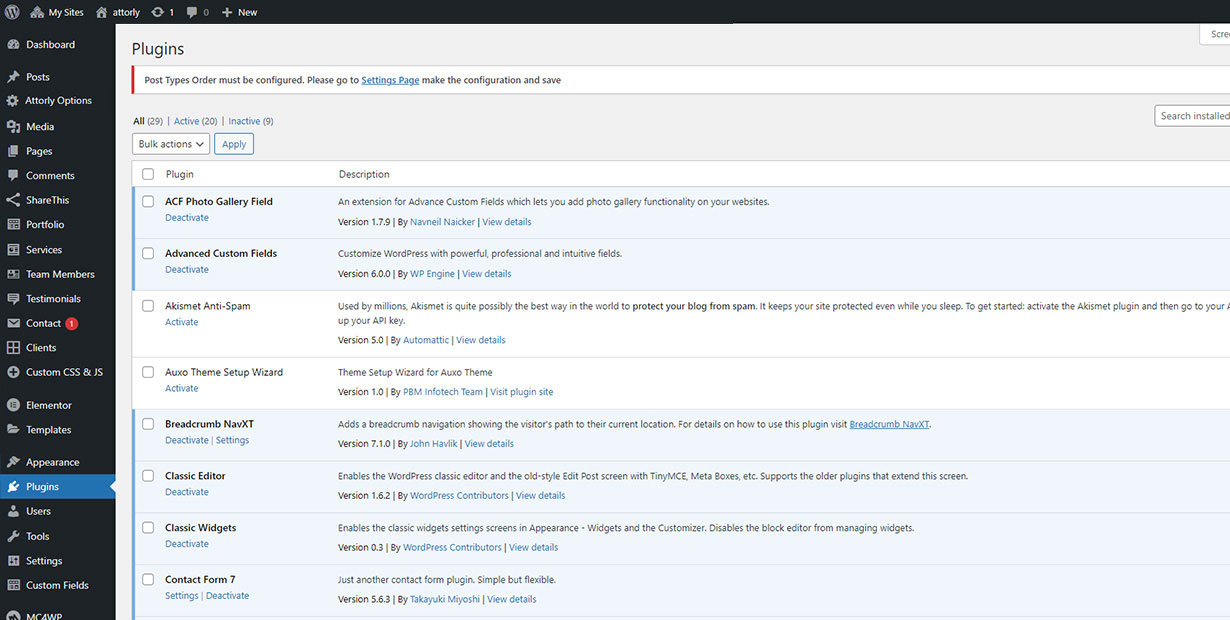The height and width of the screenshot is (620, 1230).
Task: Tick the Classic Editor plugin checkbox
Action: click(x=148, y=476)
